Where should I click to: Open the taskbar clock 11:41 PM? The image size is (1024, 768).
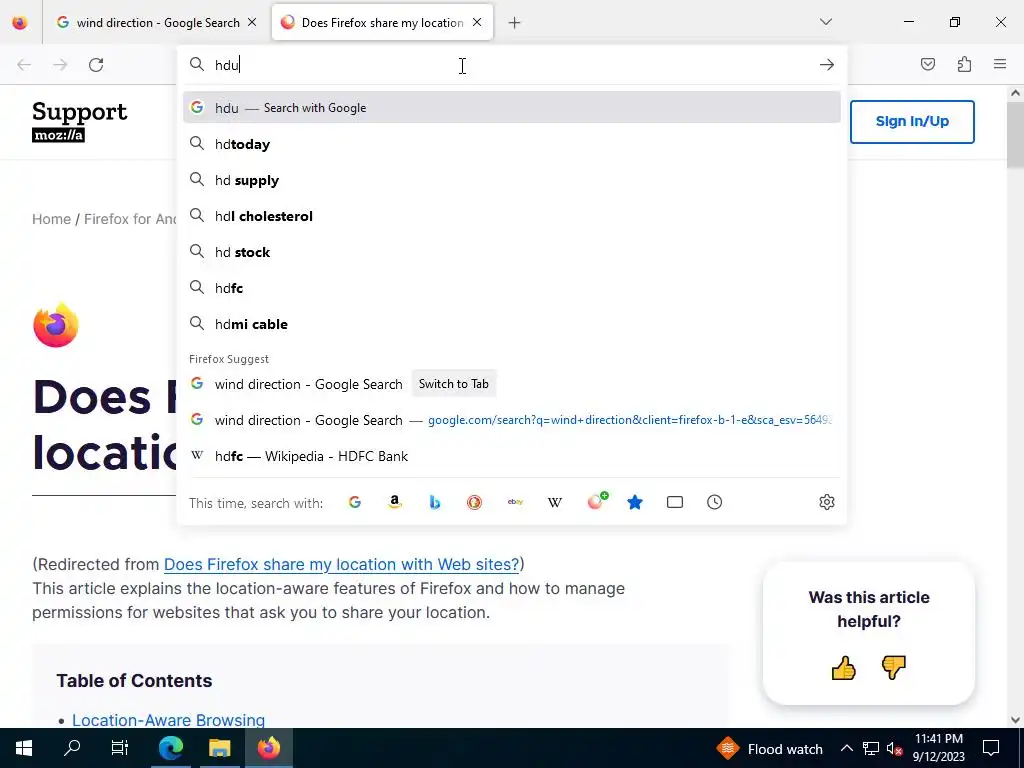(938, 748)
